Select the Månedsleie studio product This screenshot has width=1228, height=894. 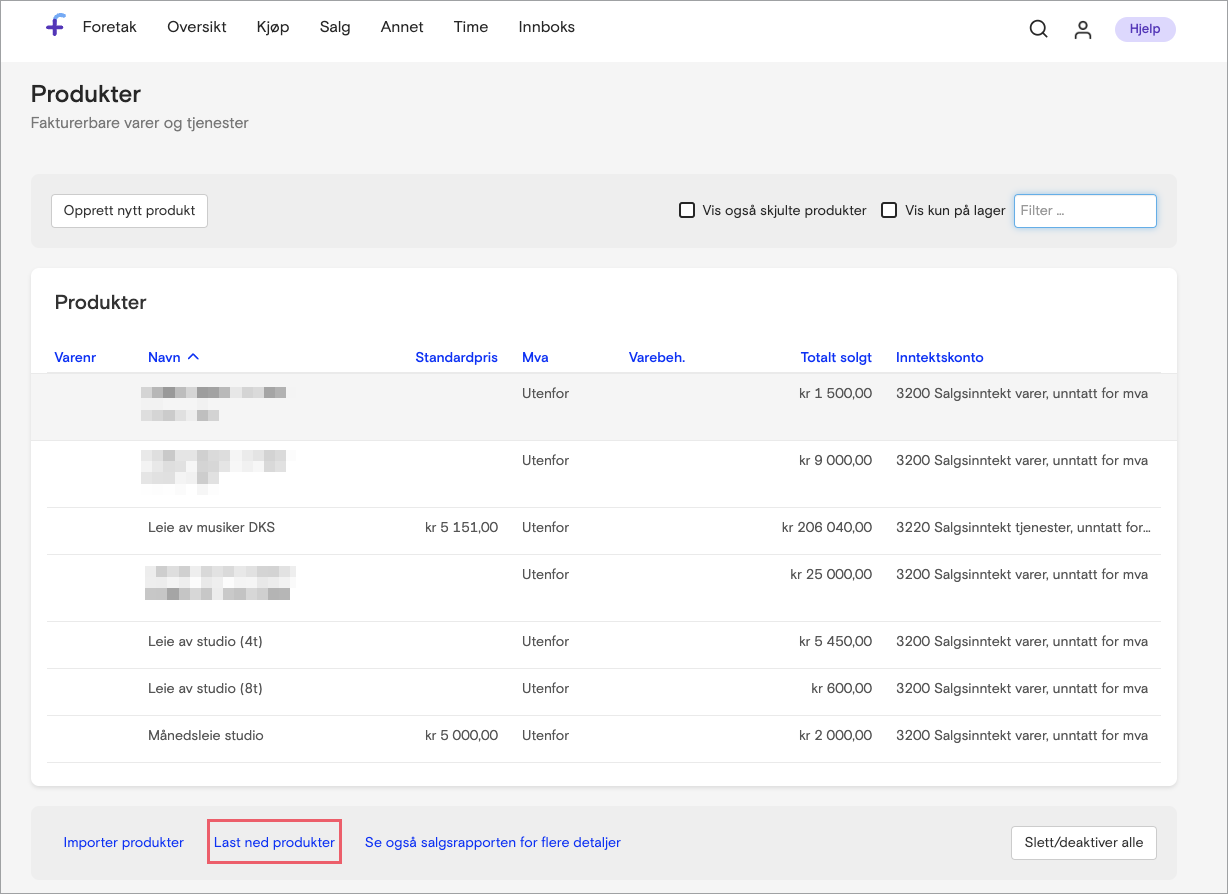[206, 735]
